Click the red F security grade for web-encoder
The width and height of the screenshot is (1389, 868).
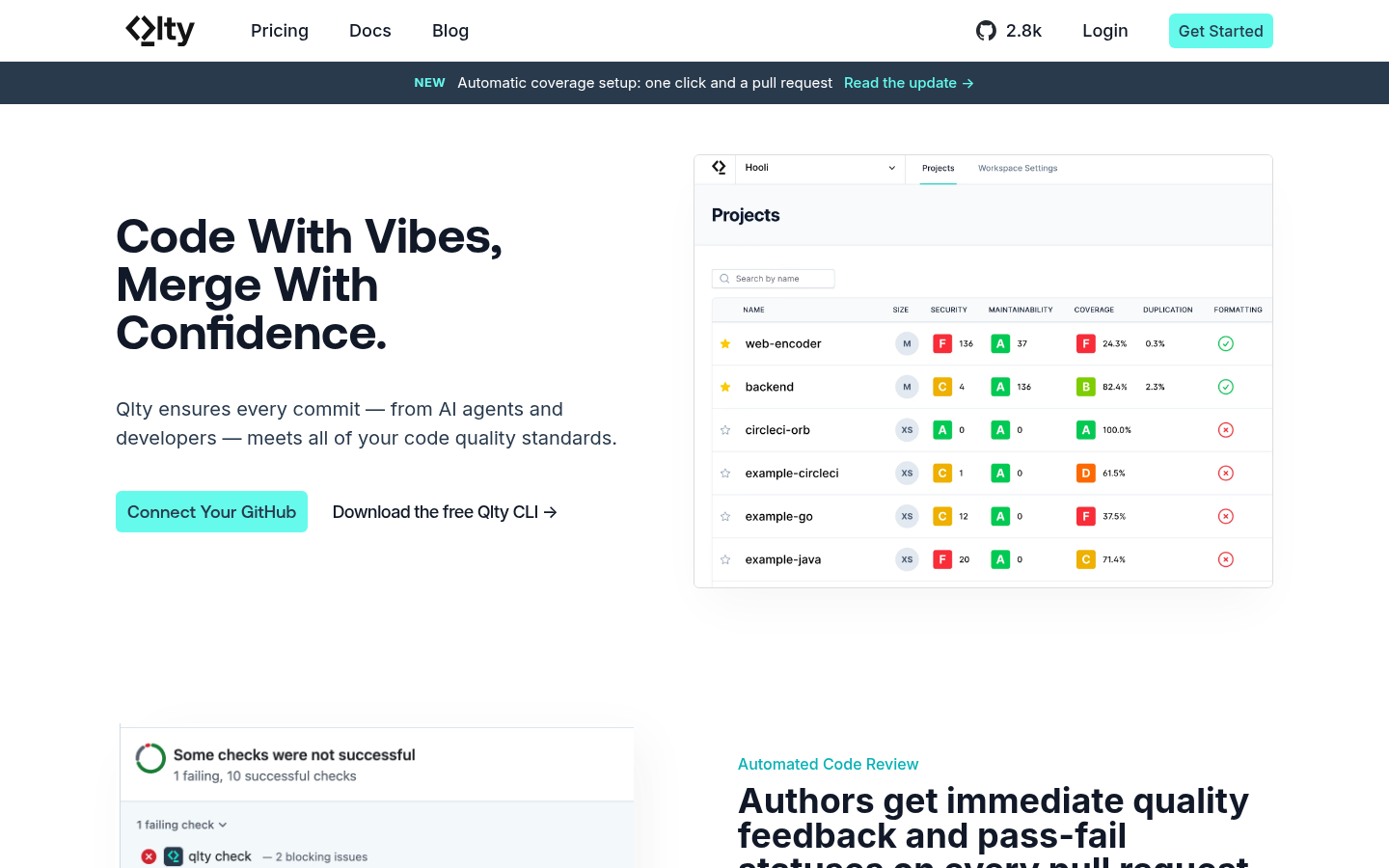click(942, 343)
